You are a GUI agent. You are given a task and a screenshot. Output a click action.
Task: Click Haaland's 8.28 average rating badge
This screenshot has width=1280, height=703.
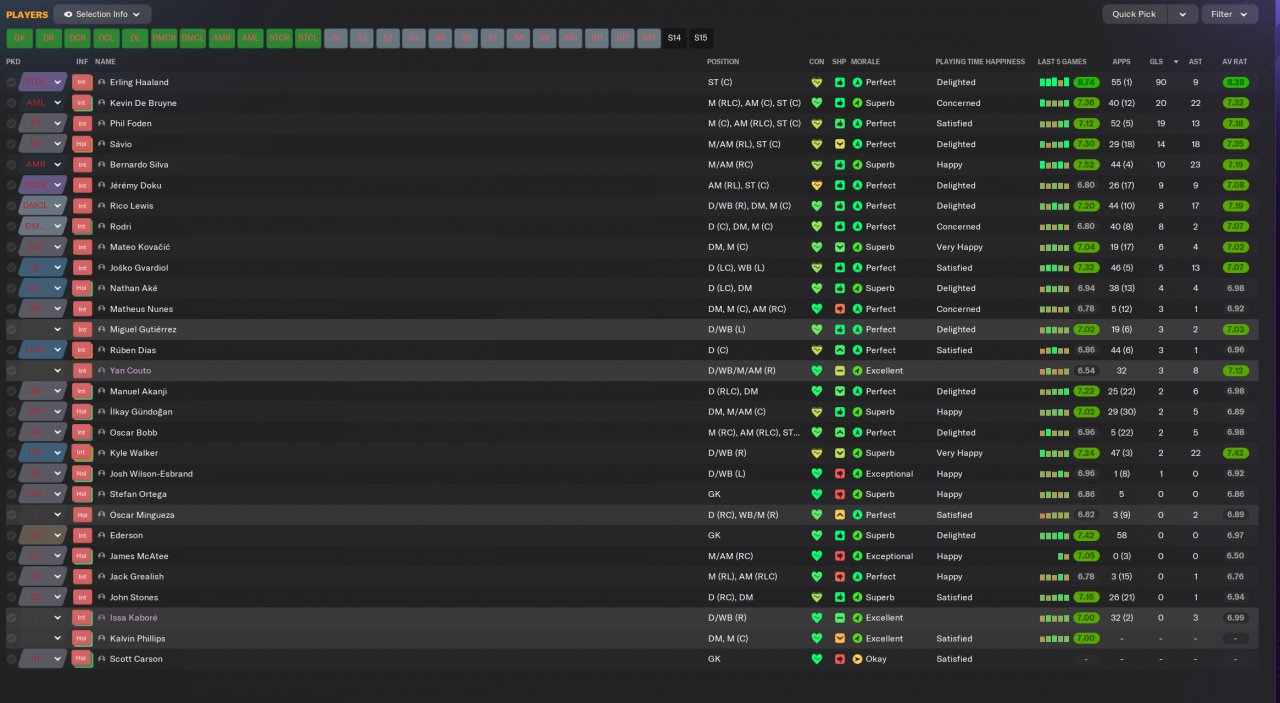[1236, 82]
